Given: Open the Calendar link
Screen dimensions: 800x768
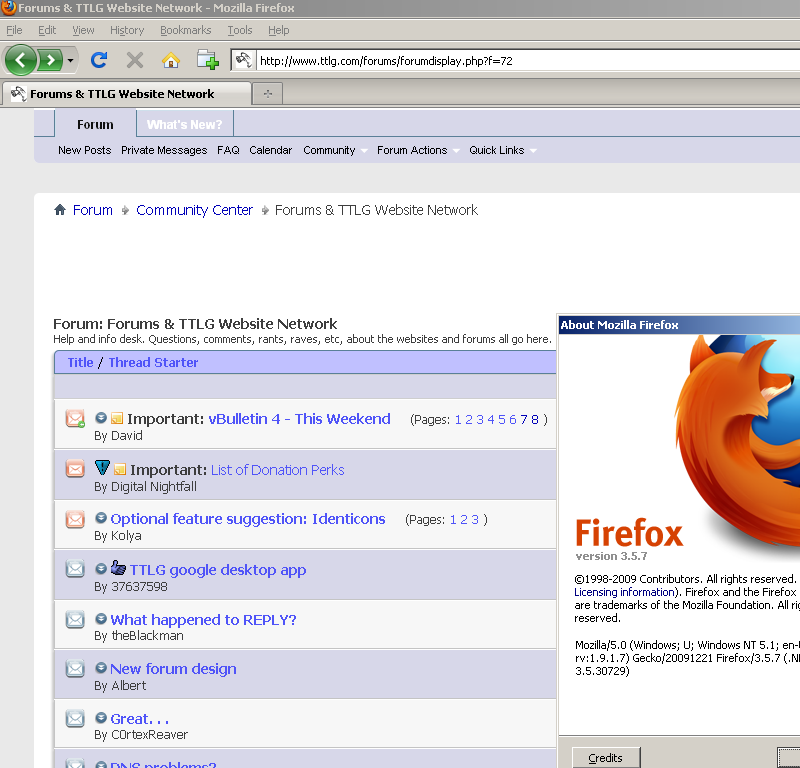Looking at the screenshot, I should click(270, 150).
